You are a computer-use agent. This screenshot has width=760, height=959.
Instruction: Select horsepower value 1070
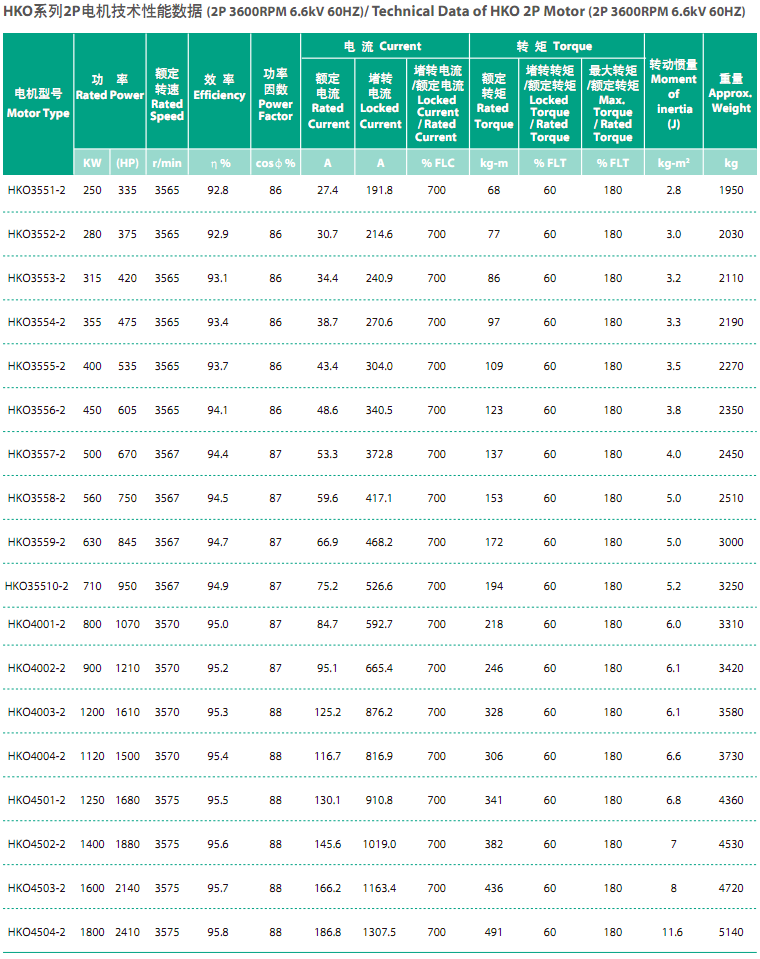pyautogui.click(x=128, y=624)
